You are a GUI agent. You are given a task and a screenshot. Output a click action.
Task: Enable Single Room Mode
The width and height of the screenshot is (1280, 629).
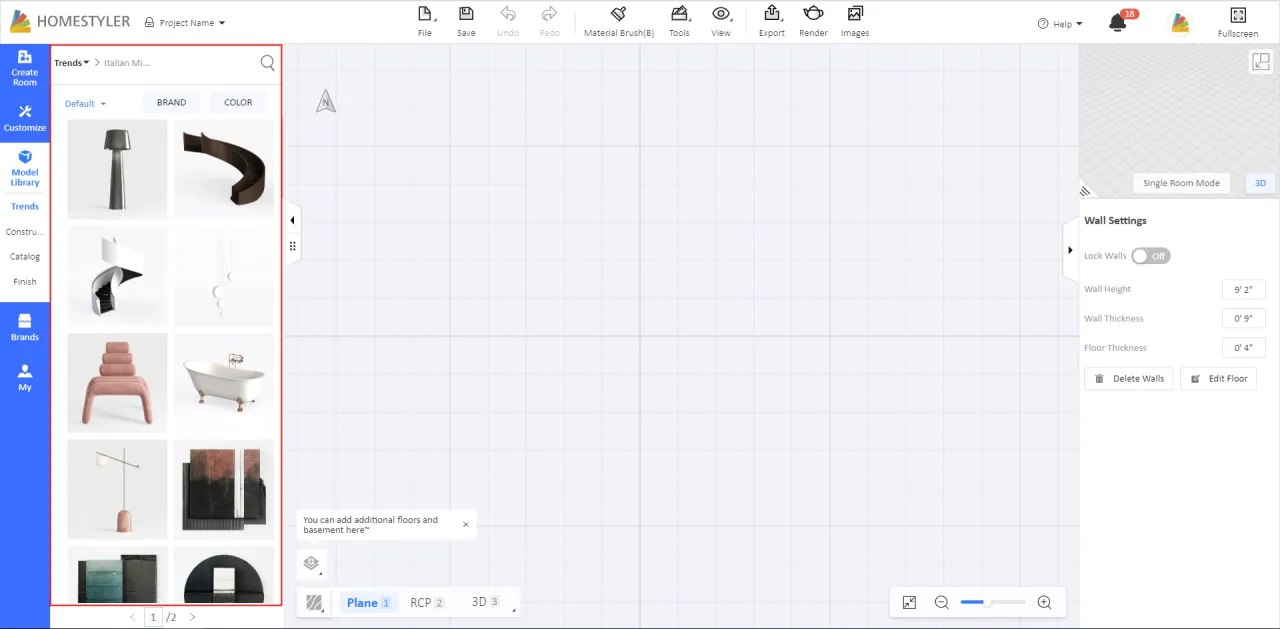[1181, 183]
